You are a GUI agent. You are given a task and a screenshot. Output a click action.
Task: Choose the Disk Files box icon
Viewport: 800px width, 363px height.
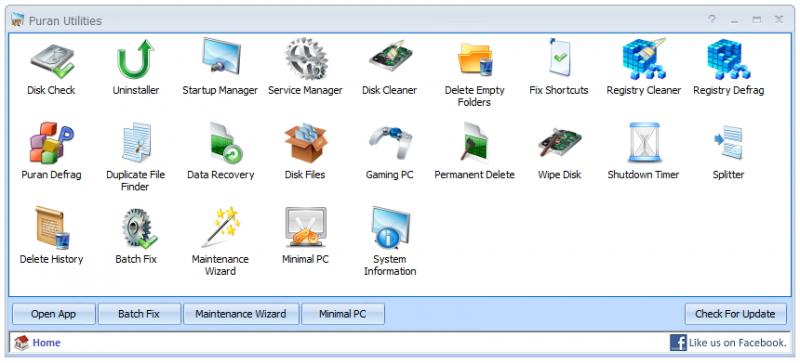coord(305,142)
